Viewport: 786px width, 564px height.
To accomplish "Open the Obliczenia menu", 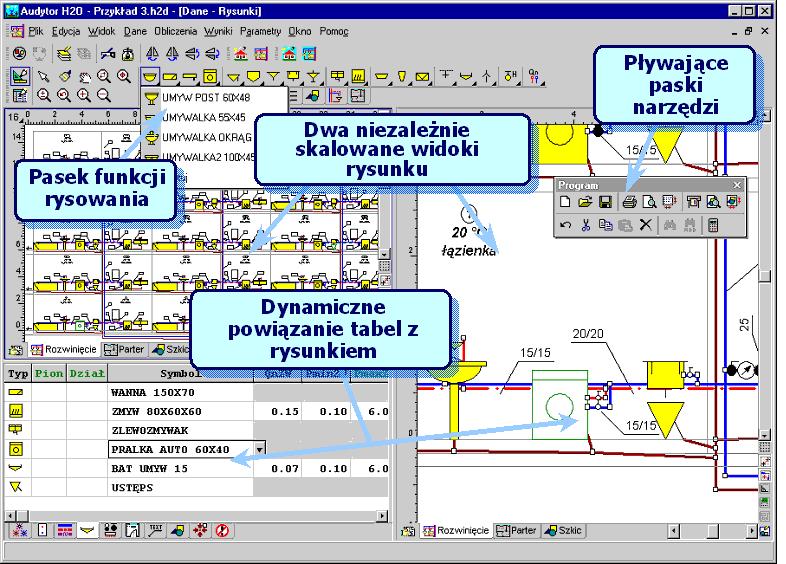I will tap(175, 31).
